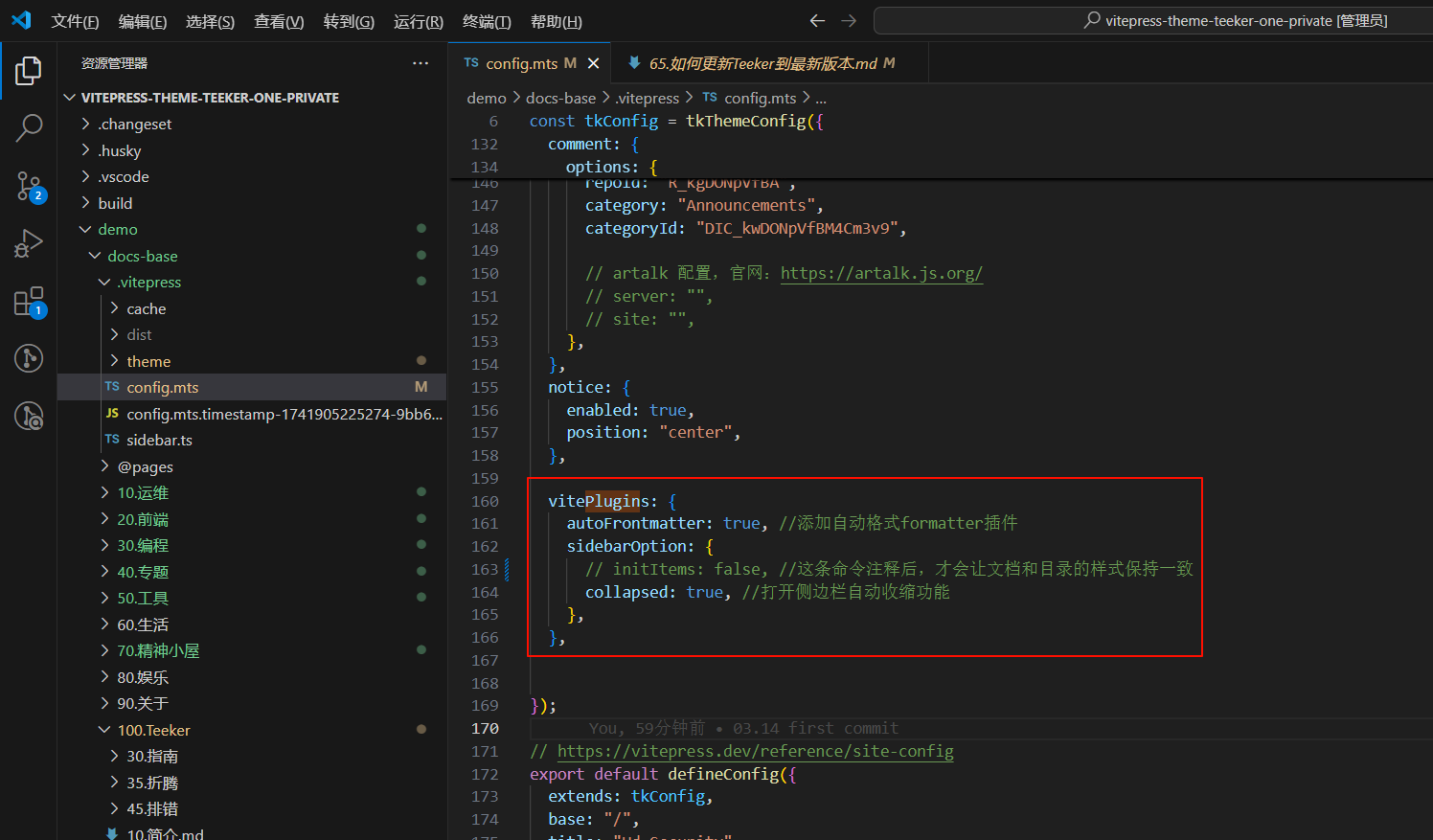Collapse the .vitepress folder
Viewport: 1433px width, 840px height.
click(149, 282)
